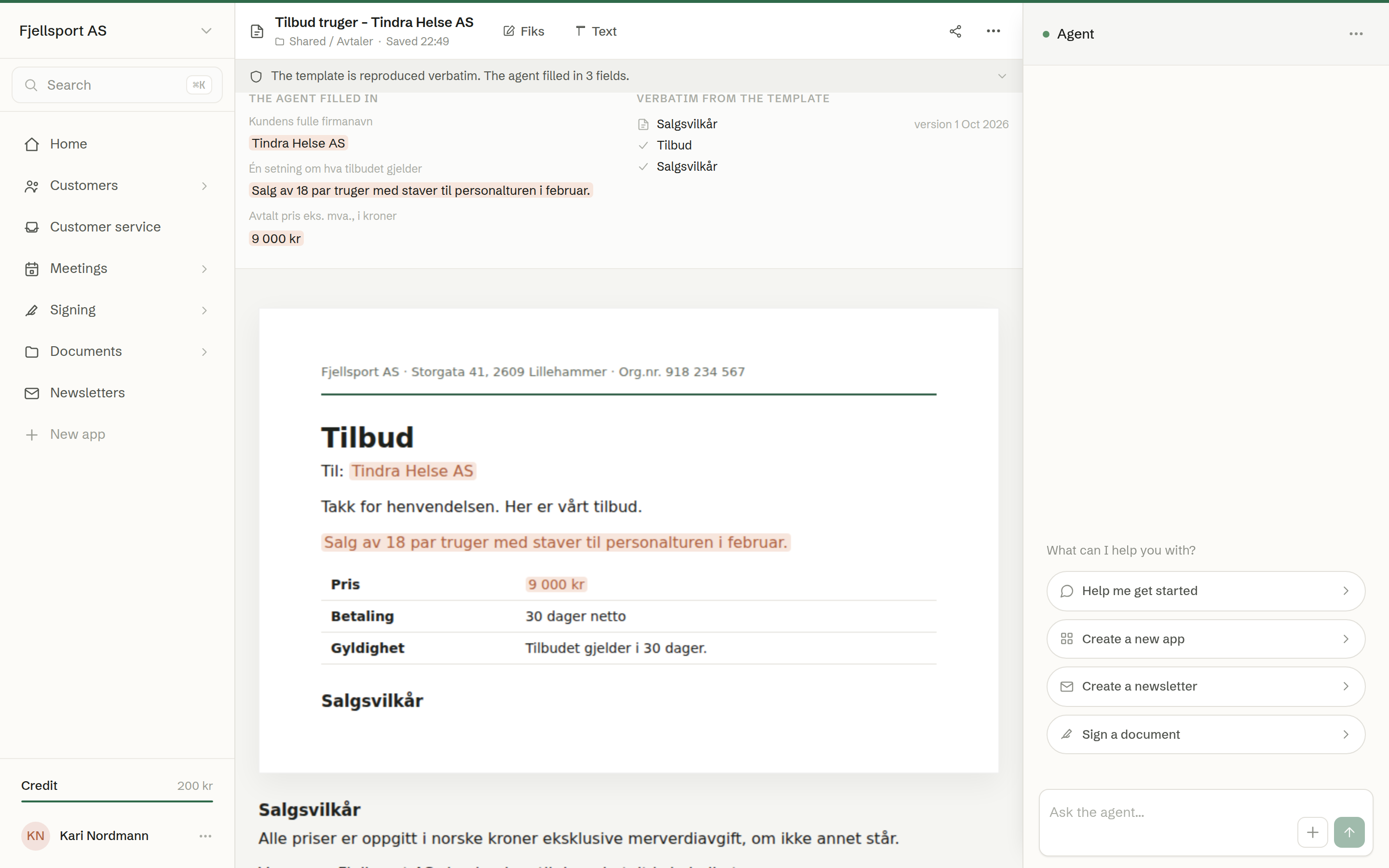
Task: Go to Newsletters in sidebar
Action: 117,393
